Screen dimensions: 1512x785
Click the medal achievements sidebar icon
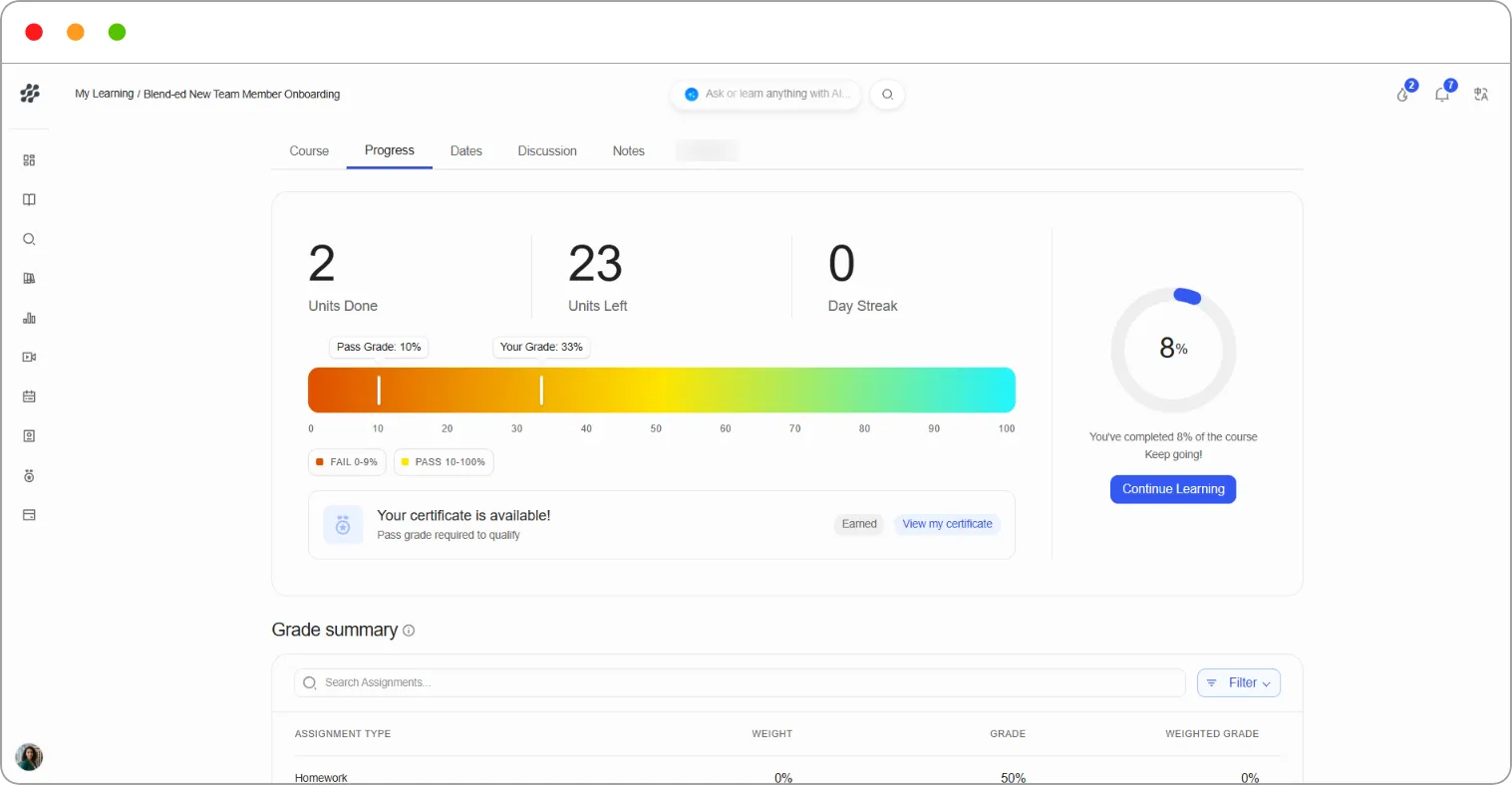pyautogui.click(x=29, y=476)
